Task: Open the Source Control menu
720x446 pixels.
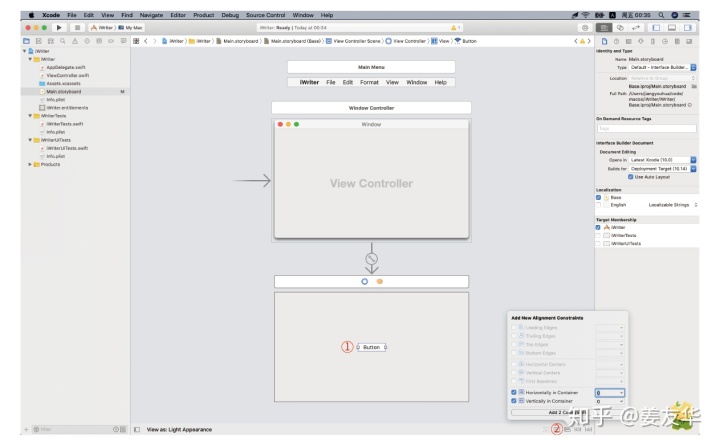Action: point(265,15)
